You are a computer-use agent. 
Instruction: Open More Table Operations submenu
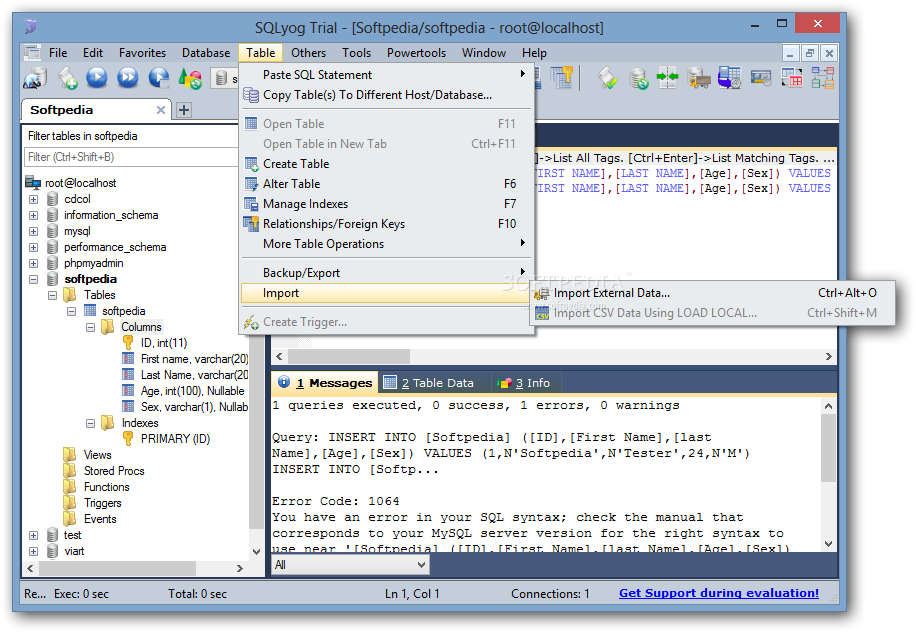coord(387,244)
